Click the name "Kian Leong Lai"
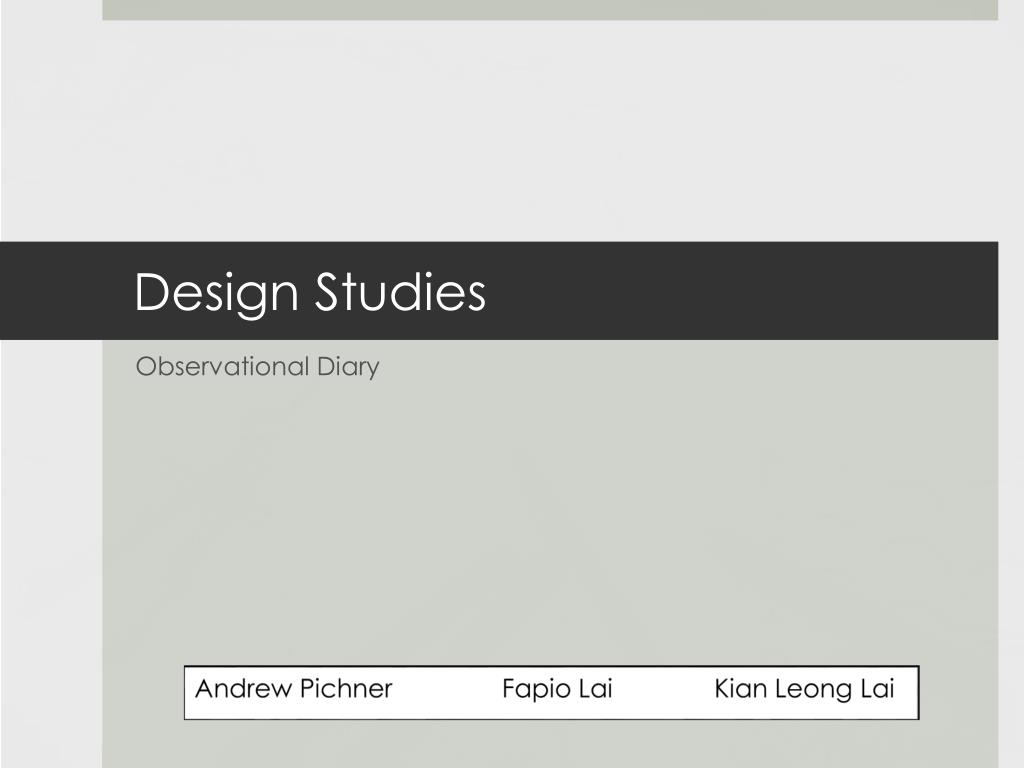 804,689
